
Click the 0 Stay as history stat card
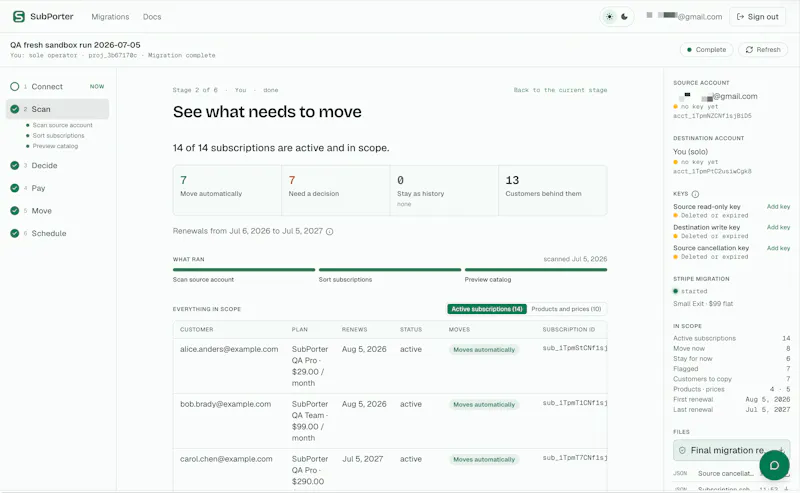point(444,190)
